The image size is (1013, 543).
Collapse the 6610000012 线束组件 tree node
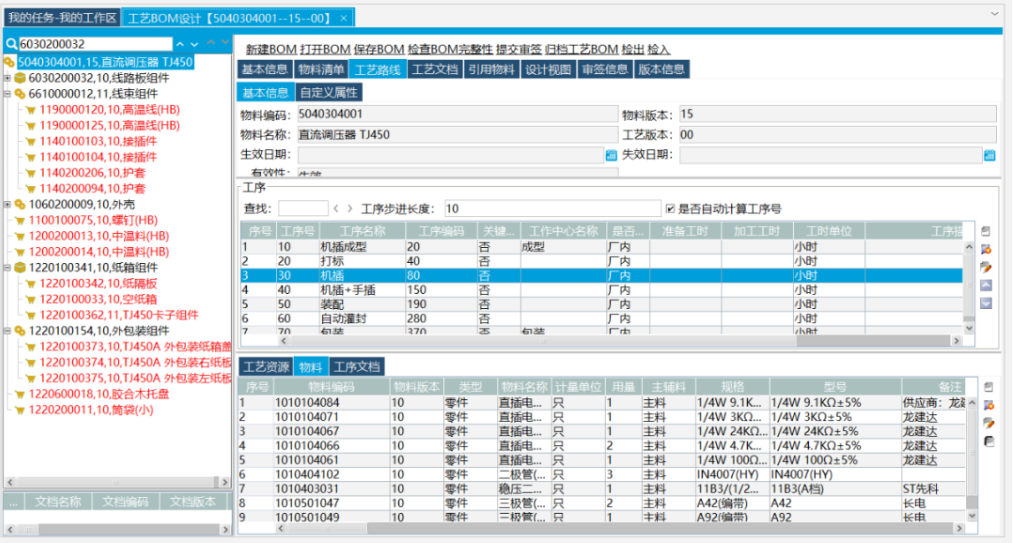pyautogui.click(x=8, y=94)
